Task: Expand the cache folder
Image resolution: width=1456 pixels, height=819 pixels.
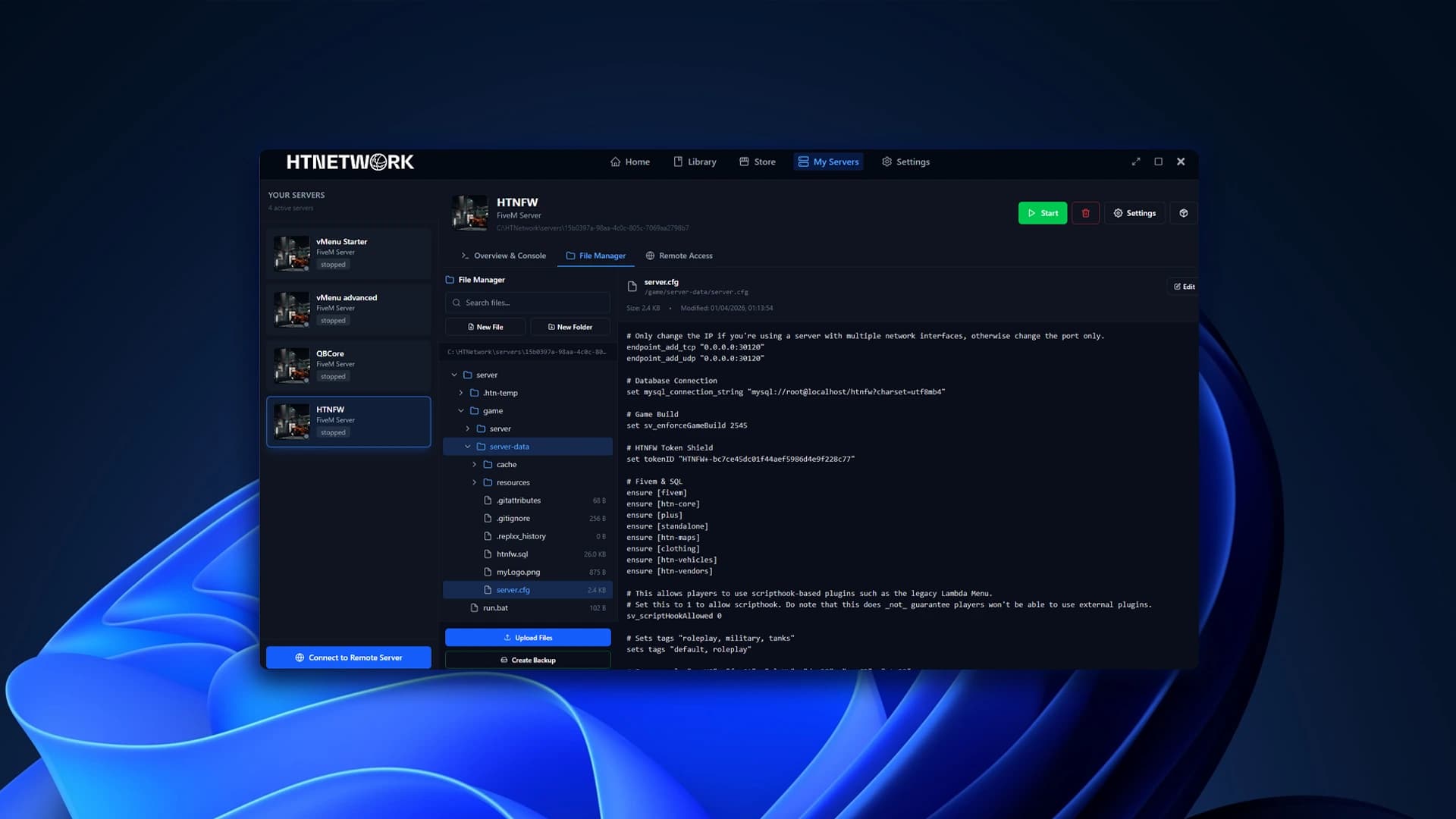Action: pos(475,464)
